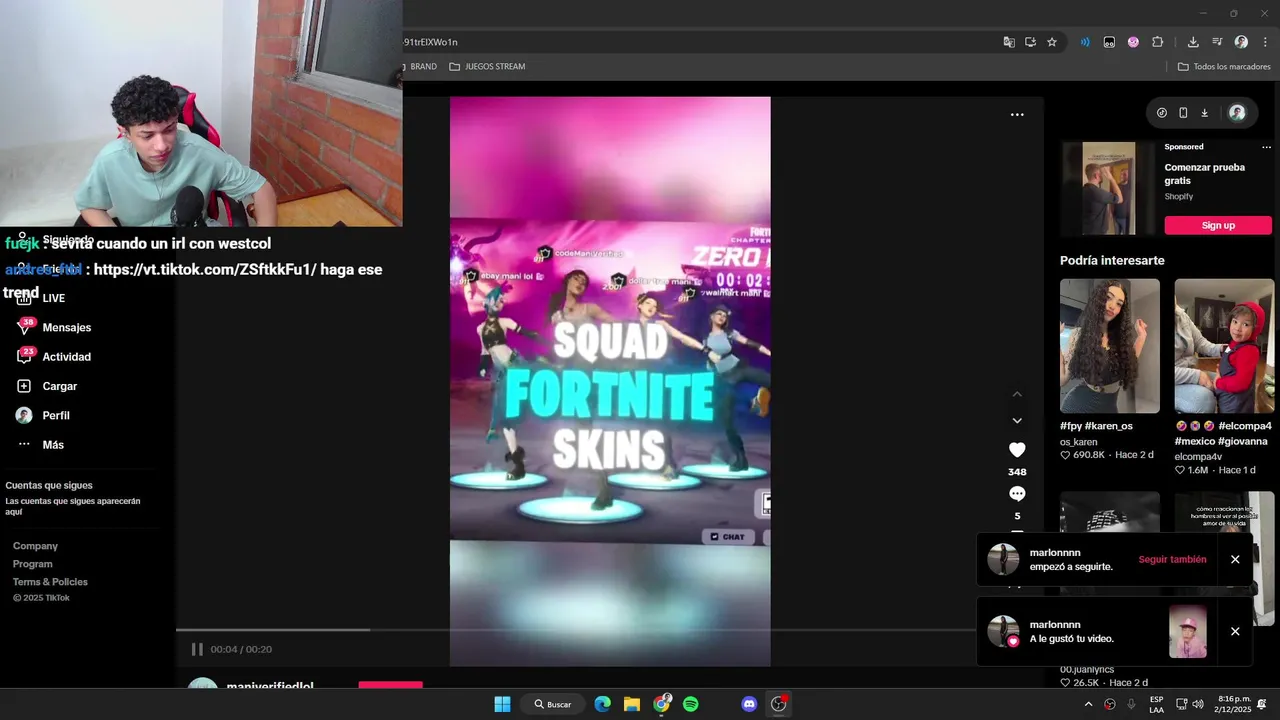Expand the Company footer section
The height and width of the screenshot is (720, 1280).
35,546
